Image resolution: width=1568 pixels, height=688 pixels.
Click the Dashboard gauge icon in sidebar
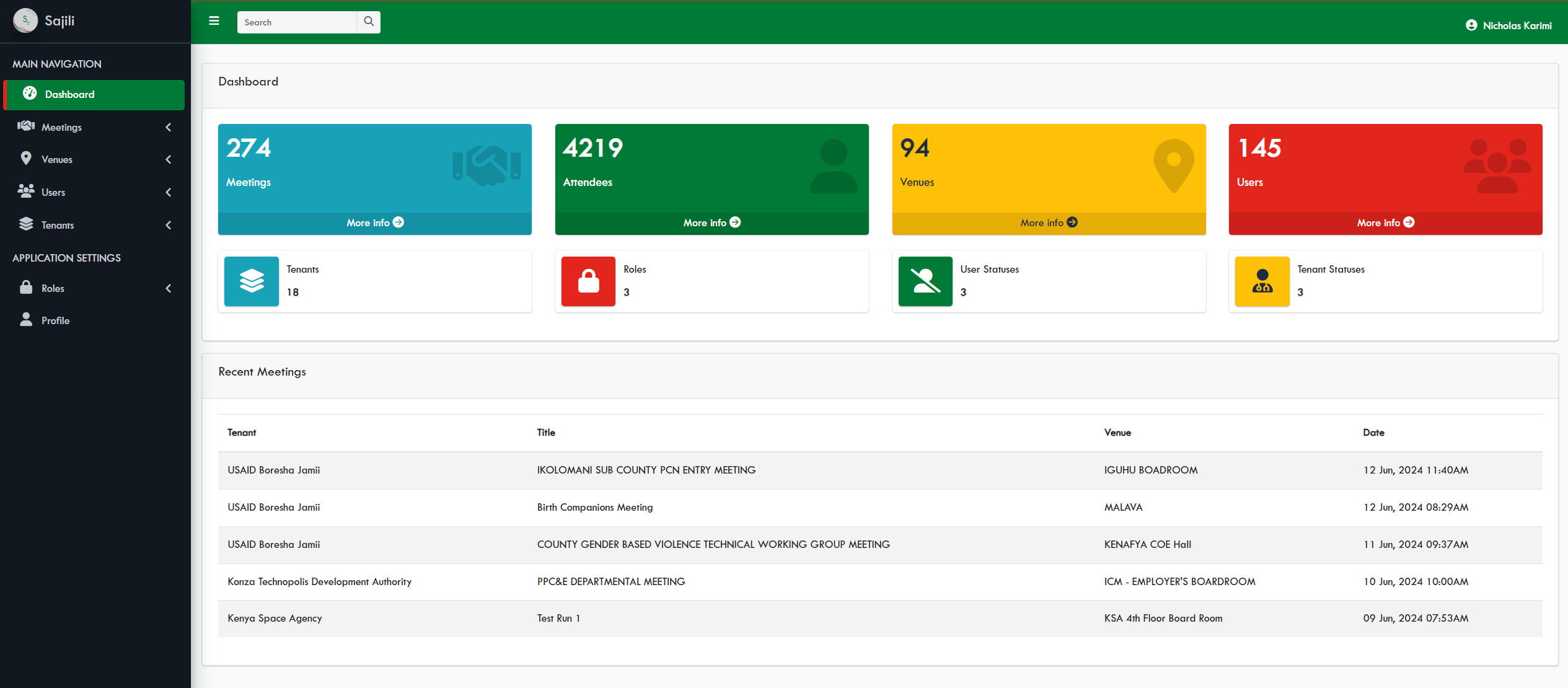29,94
